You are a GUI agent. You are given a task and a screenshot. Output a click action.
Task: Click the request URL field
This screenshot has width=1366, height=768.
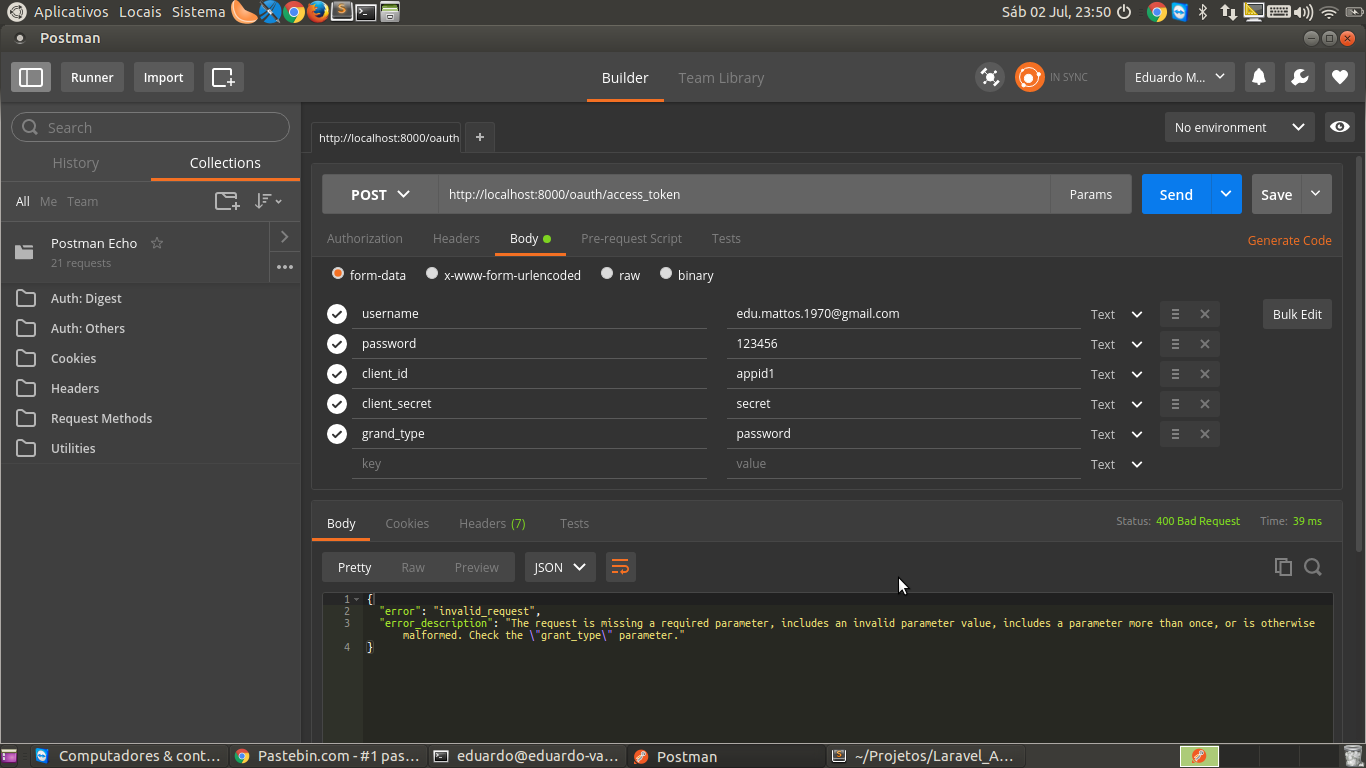click(x=744, y=194)
